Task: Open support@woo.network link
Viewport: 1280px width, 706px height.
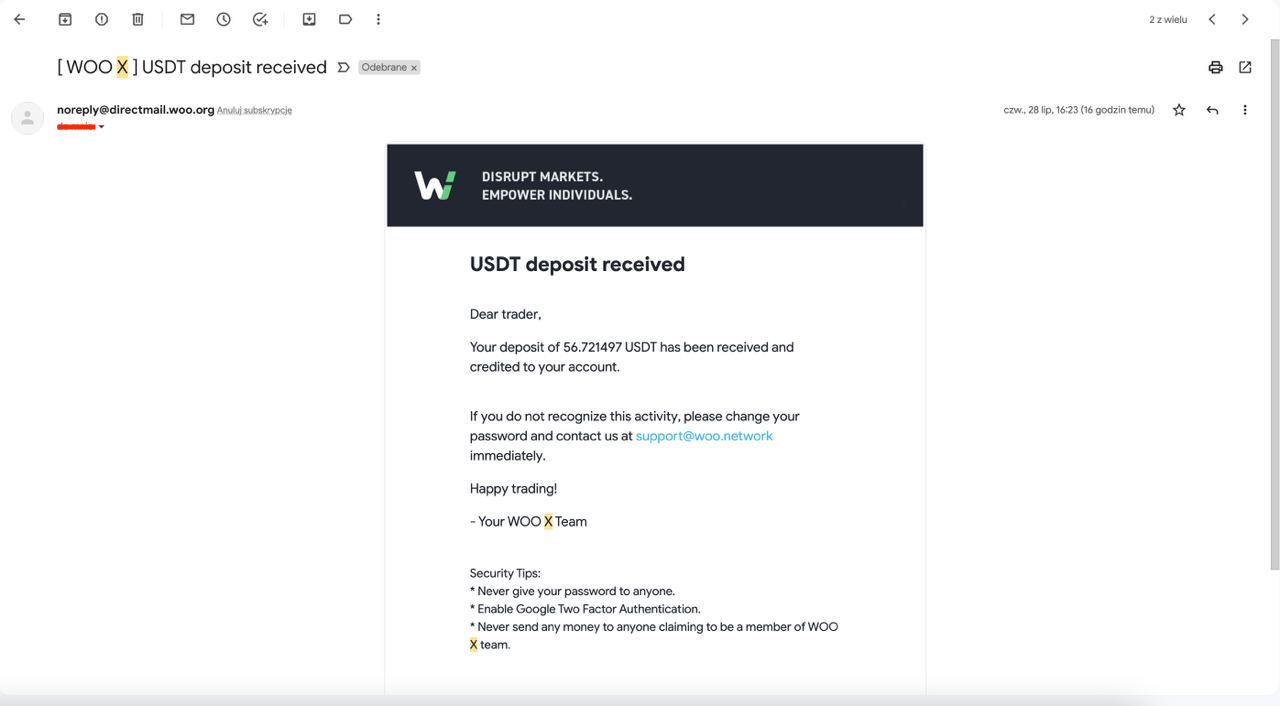Action: [704, 436]
